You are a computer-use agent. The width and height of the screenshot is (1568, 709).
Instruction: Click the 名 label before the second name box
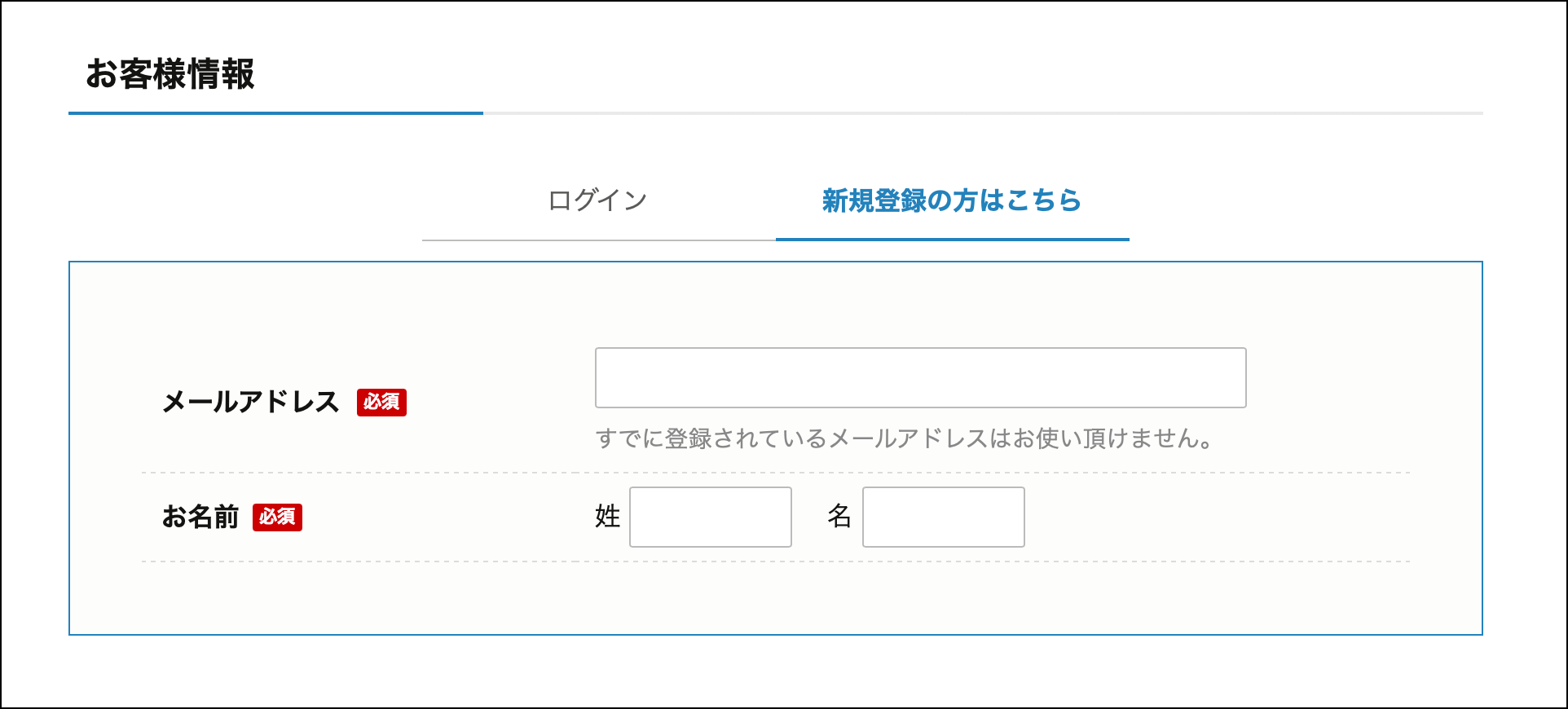pyautogui.click(x=839, y=517)
